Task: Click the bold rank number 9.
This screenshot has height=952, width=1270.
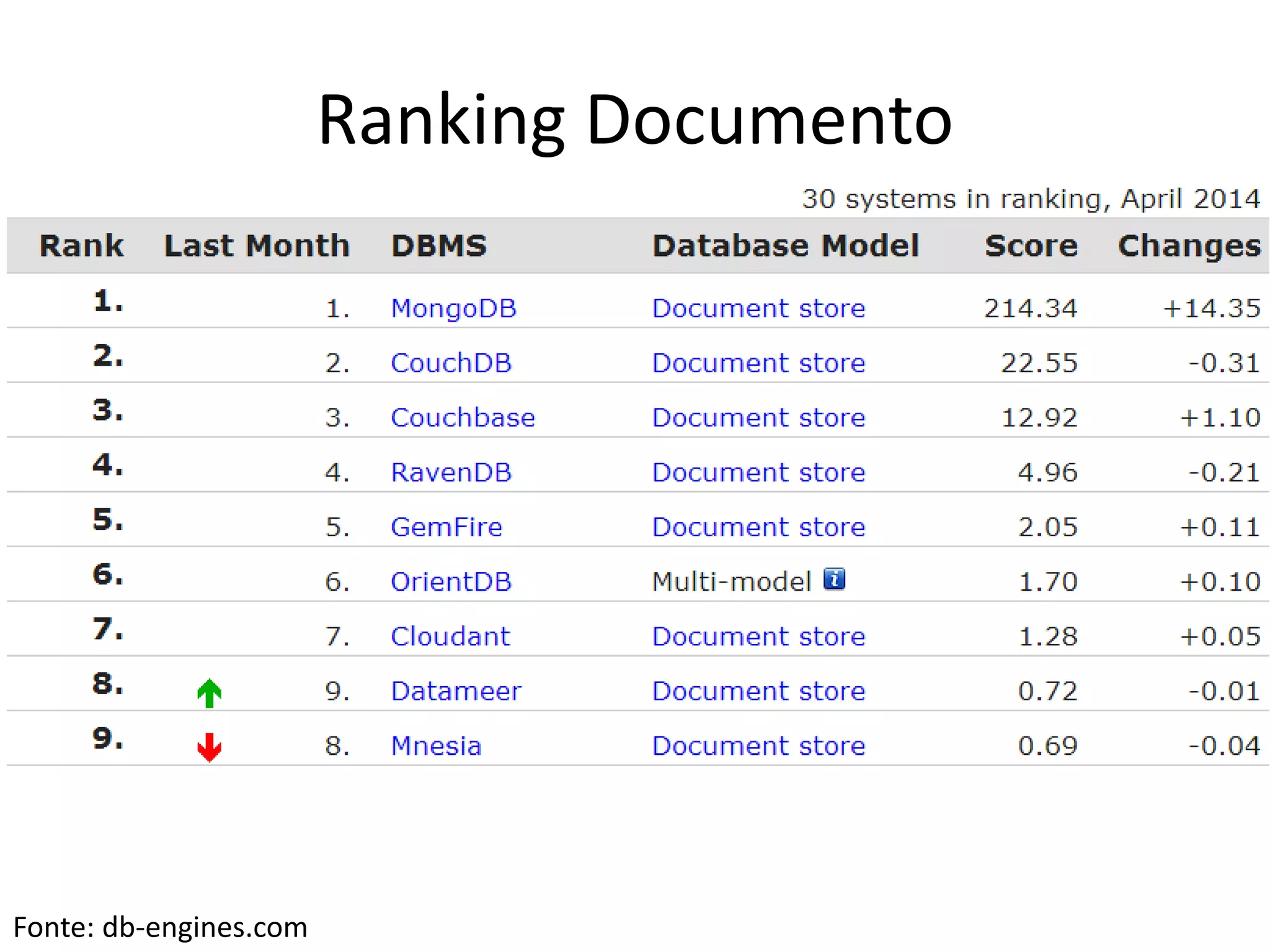Action: [x=108, y=738]
